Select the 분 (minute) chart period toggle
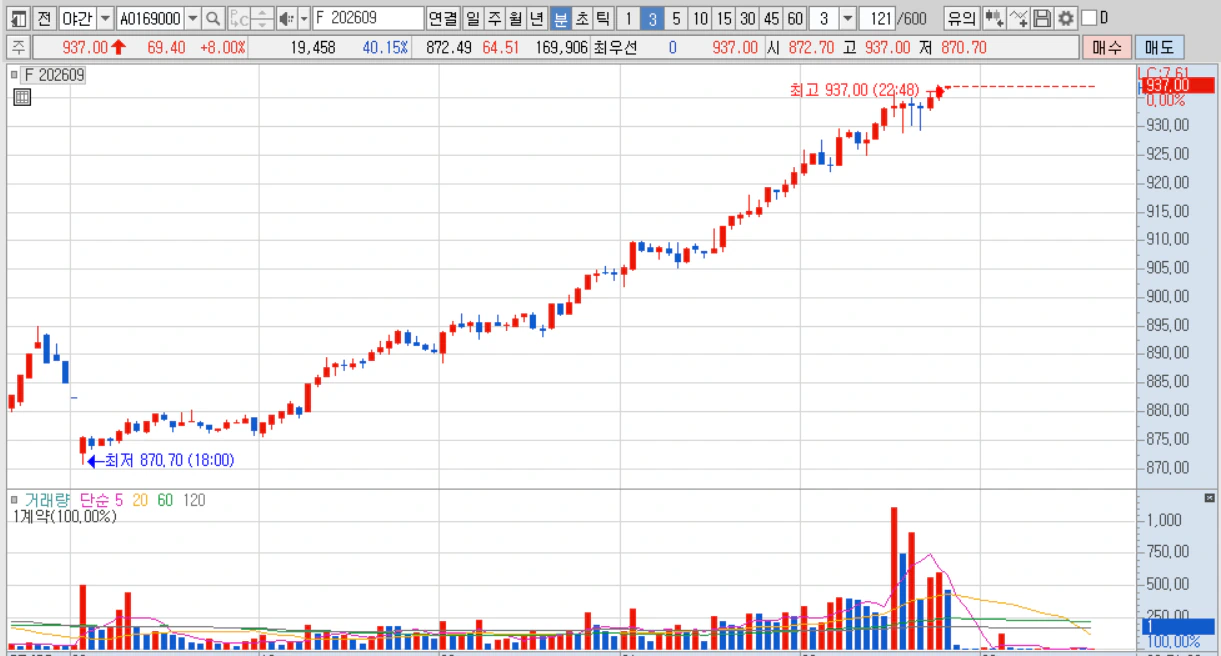This screenshot has width=1221, height=656. click(560, 18)
